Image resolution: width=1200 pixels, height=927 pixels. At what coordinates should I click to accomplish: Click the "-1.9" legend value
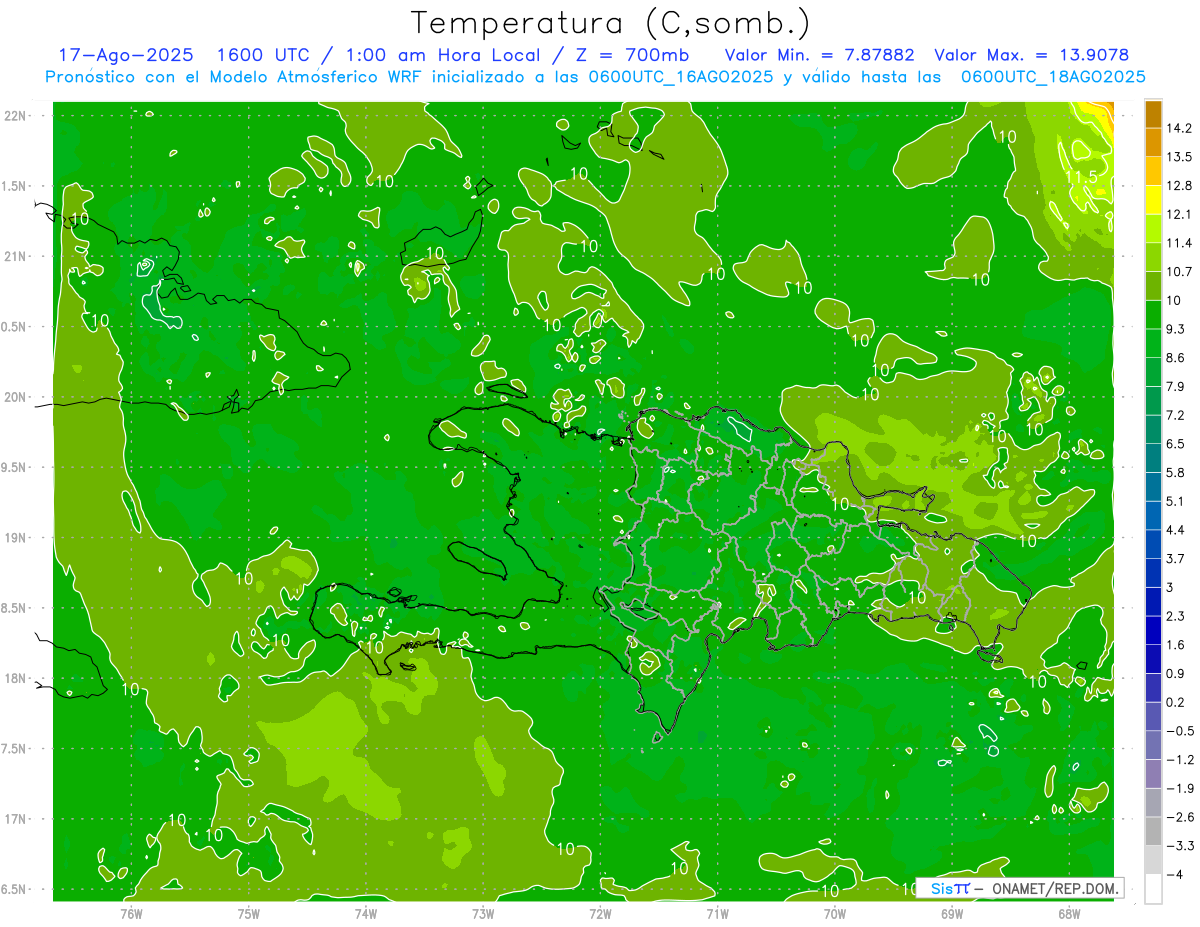tap(1180, 788)
